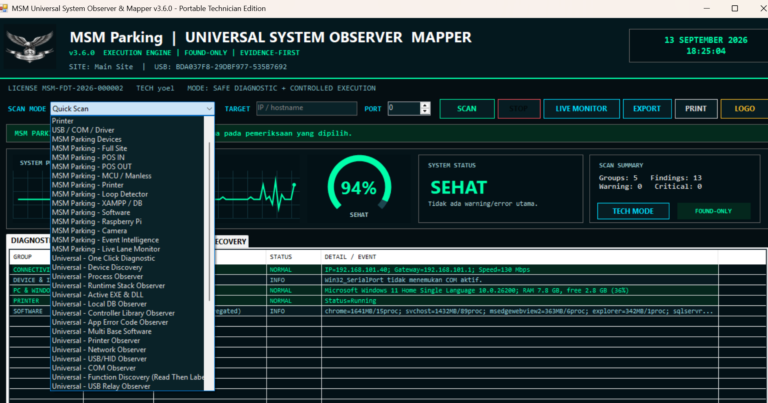Choose 'Universal - Process Observer'
The height and width of the screenshot is (403, 768).
(x=97, y=276)
